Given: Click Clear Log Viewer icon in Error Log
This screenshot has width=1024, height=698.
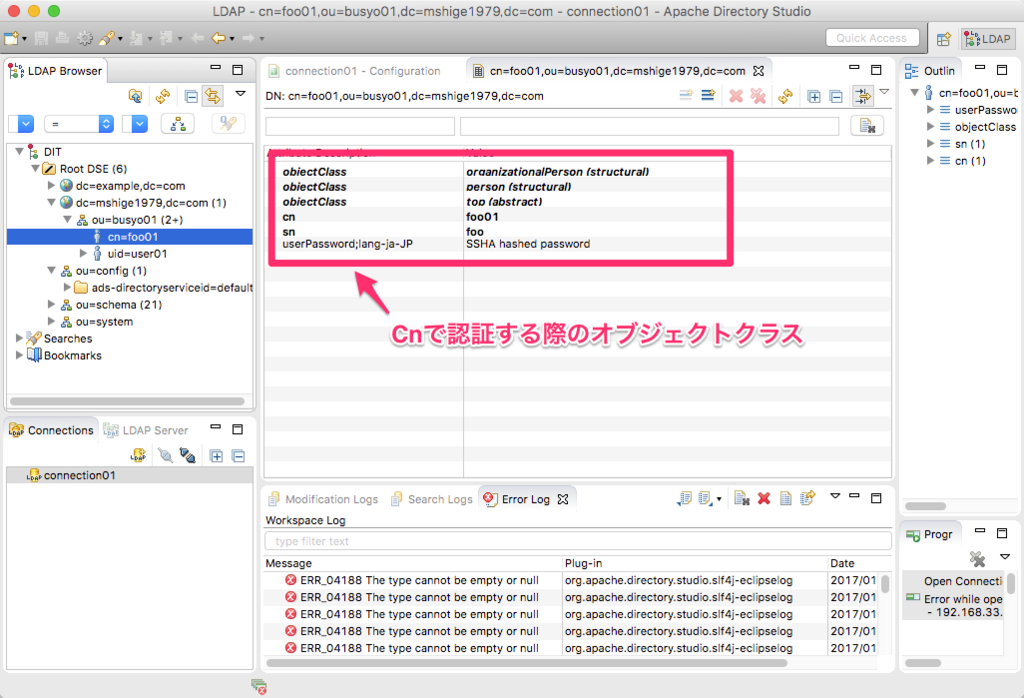Looking at the screenshot, I should pyautogui.click(x=741, y=499).
